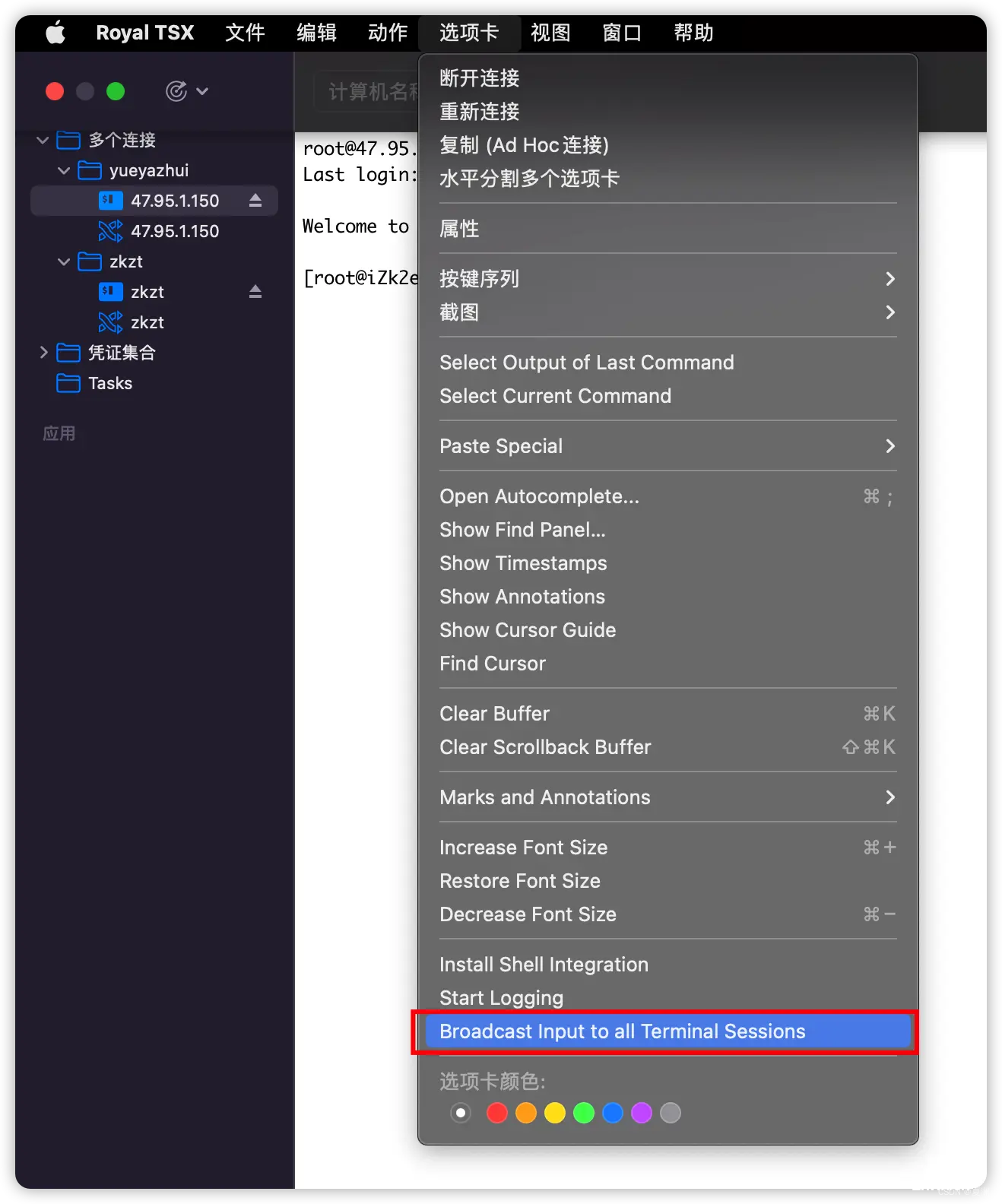Image resolution: width=1002 pixels, height=1204 pixels.
Task: Click the dashboard target icon in toolbar
Action: [x=176, y=91]
